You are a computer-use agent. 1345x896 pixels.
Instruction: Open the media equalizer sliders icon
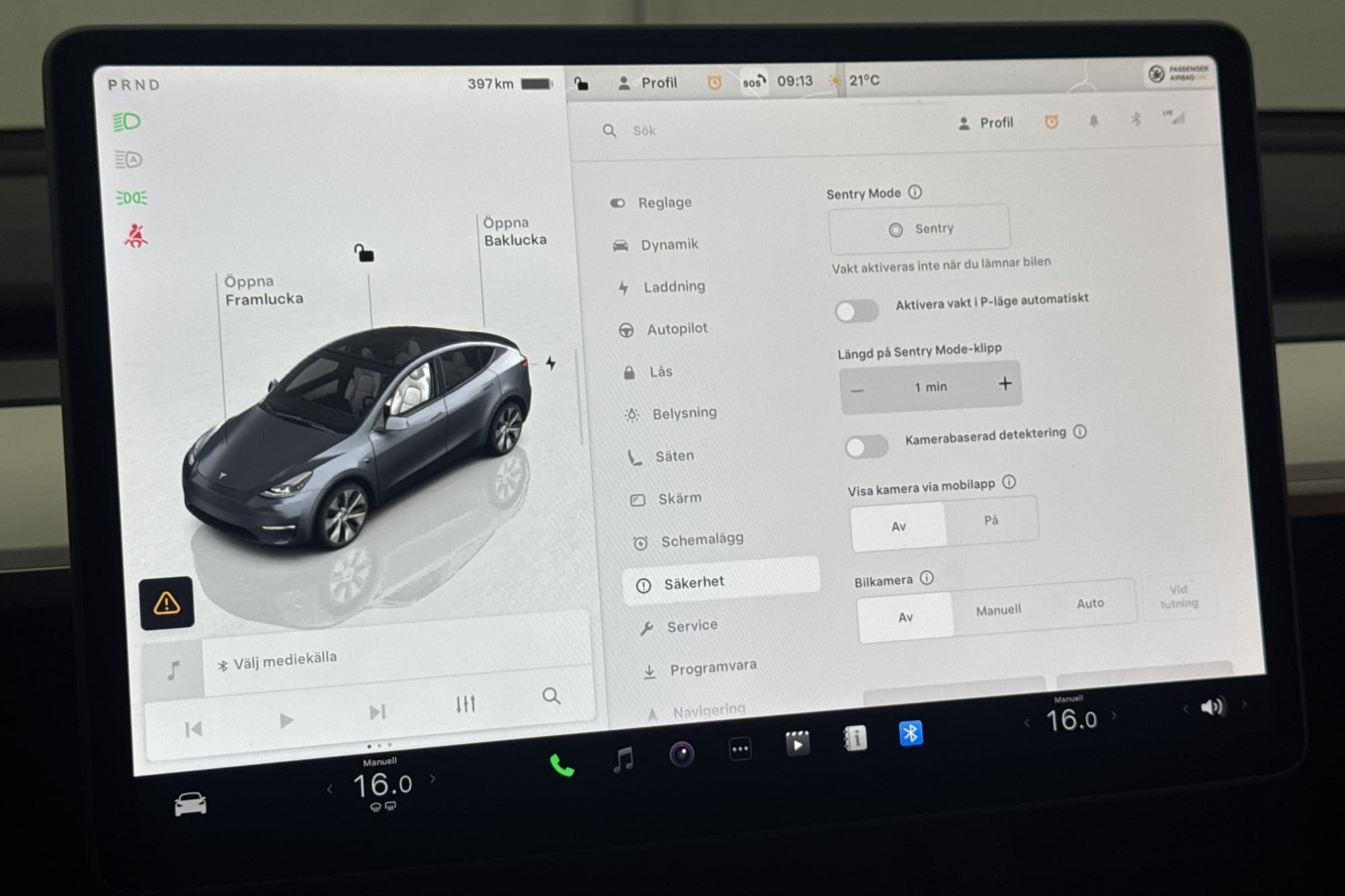coord(465,704)
